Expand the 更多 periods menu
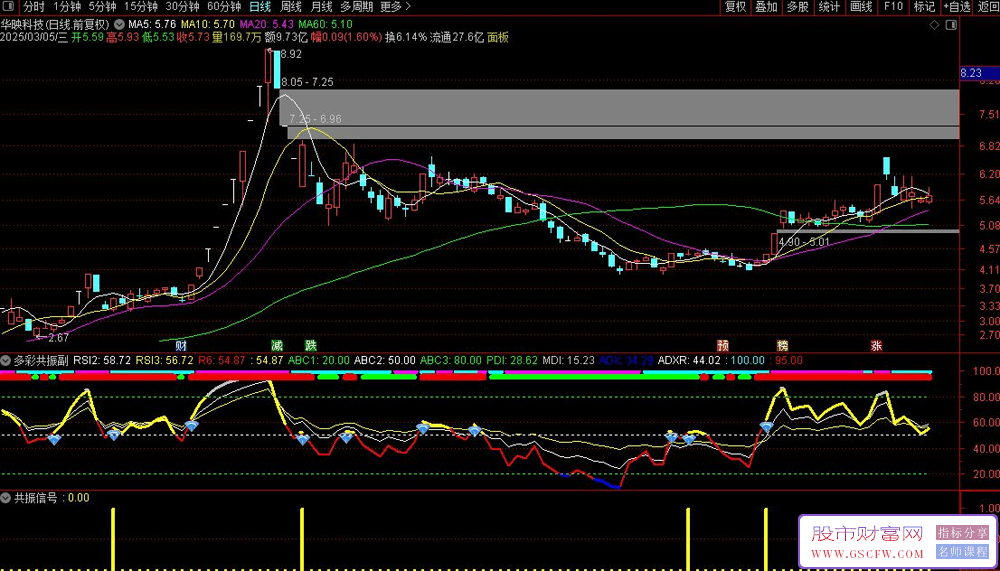This screenshot has height=571, width=1000. click(x=395, y=7)
